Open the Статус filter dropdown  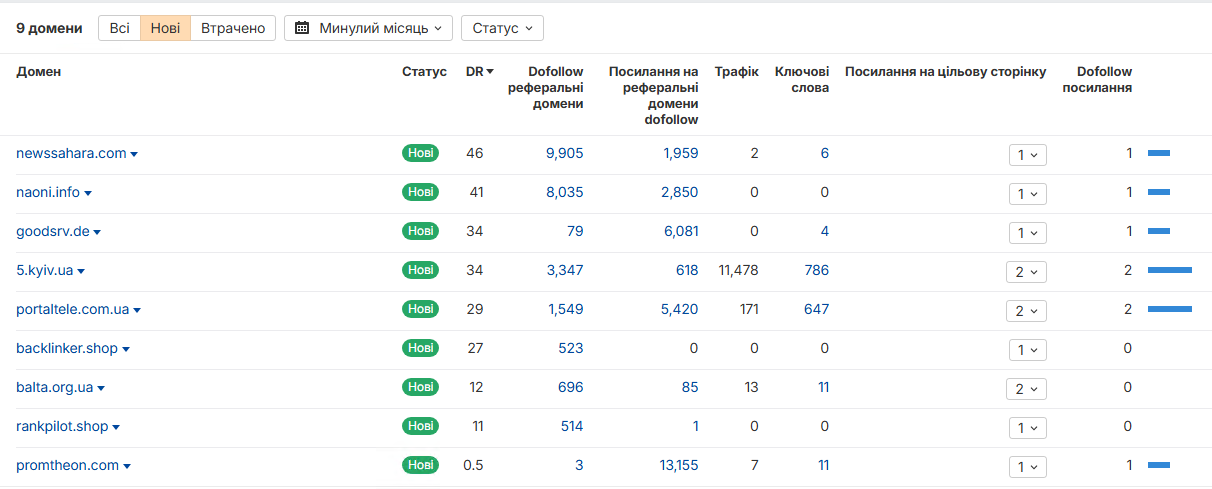[x=502, y=28]
